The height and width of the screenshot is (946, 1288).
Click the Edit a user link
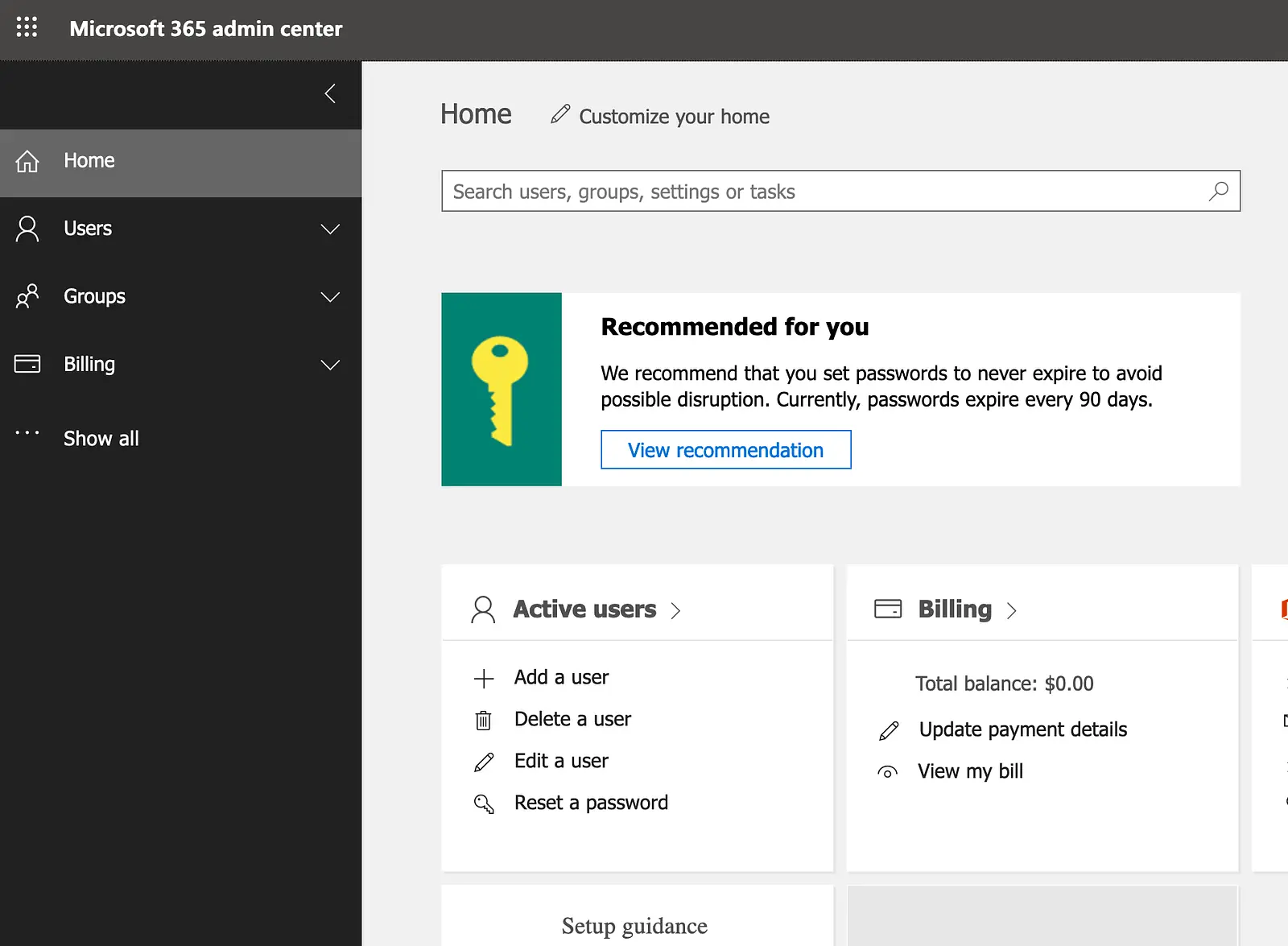[x=561, y=761]
